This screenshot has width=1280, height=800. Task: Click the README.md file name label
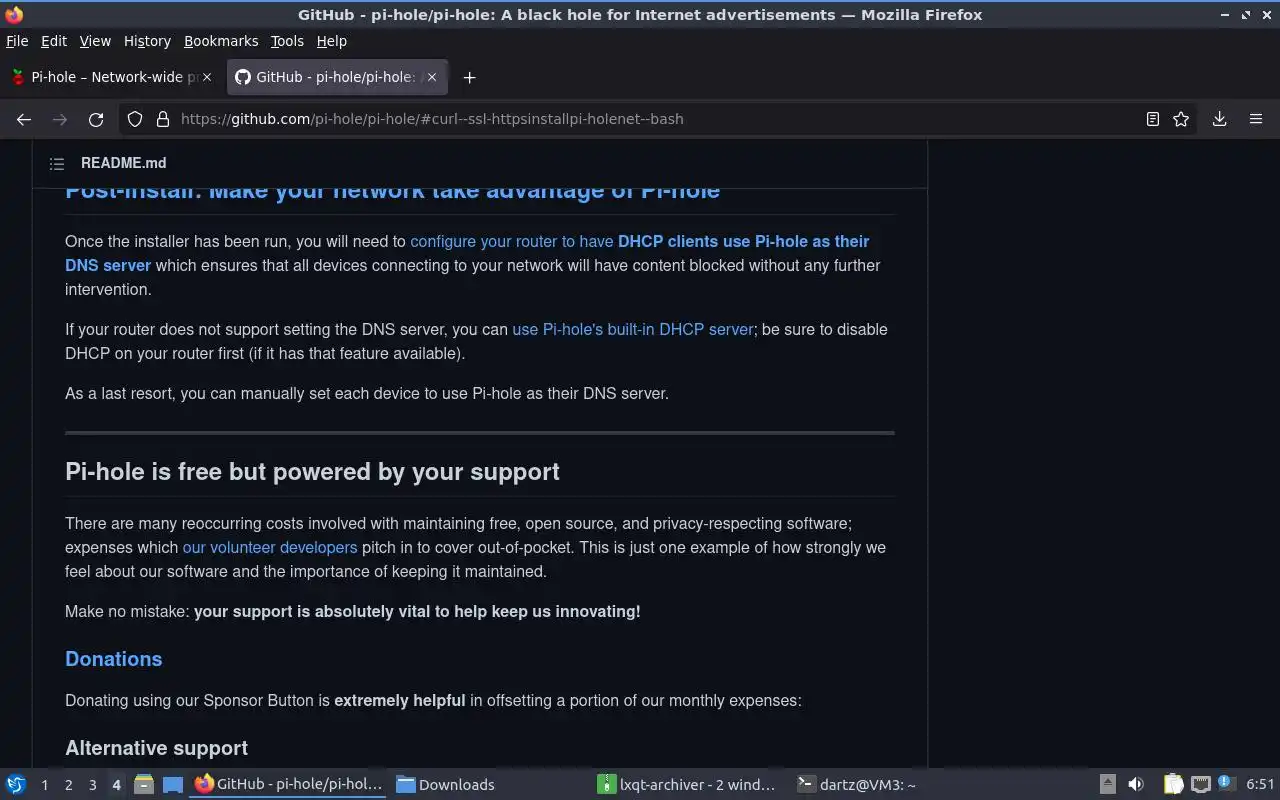(x=123, y=163)
